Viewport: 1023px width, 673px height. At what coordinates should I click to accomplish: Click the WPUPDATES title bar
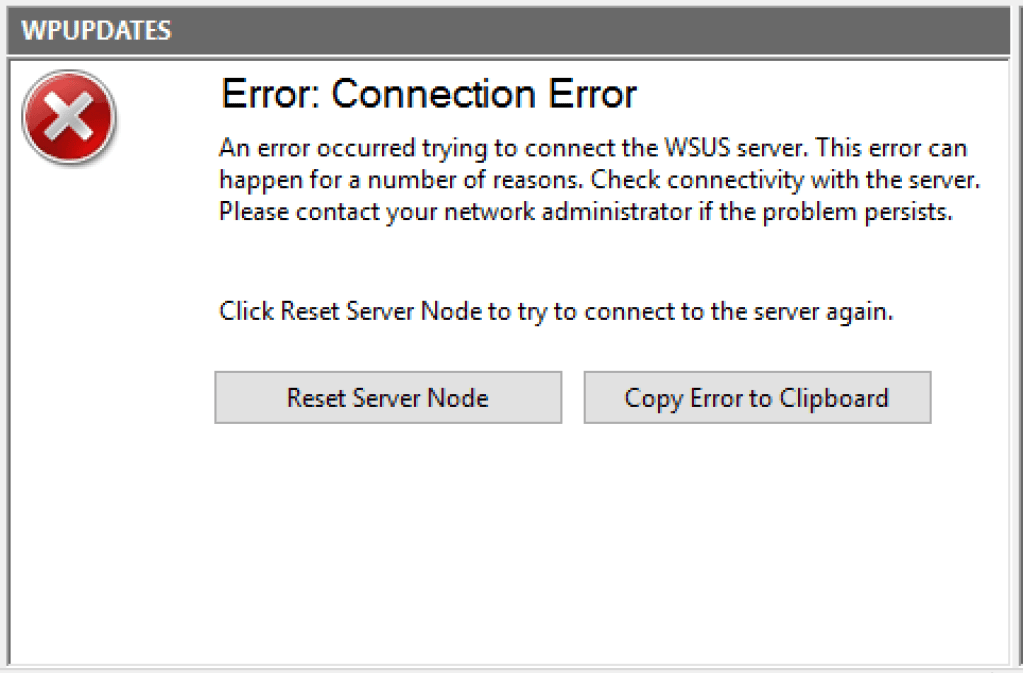[500, 30]
